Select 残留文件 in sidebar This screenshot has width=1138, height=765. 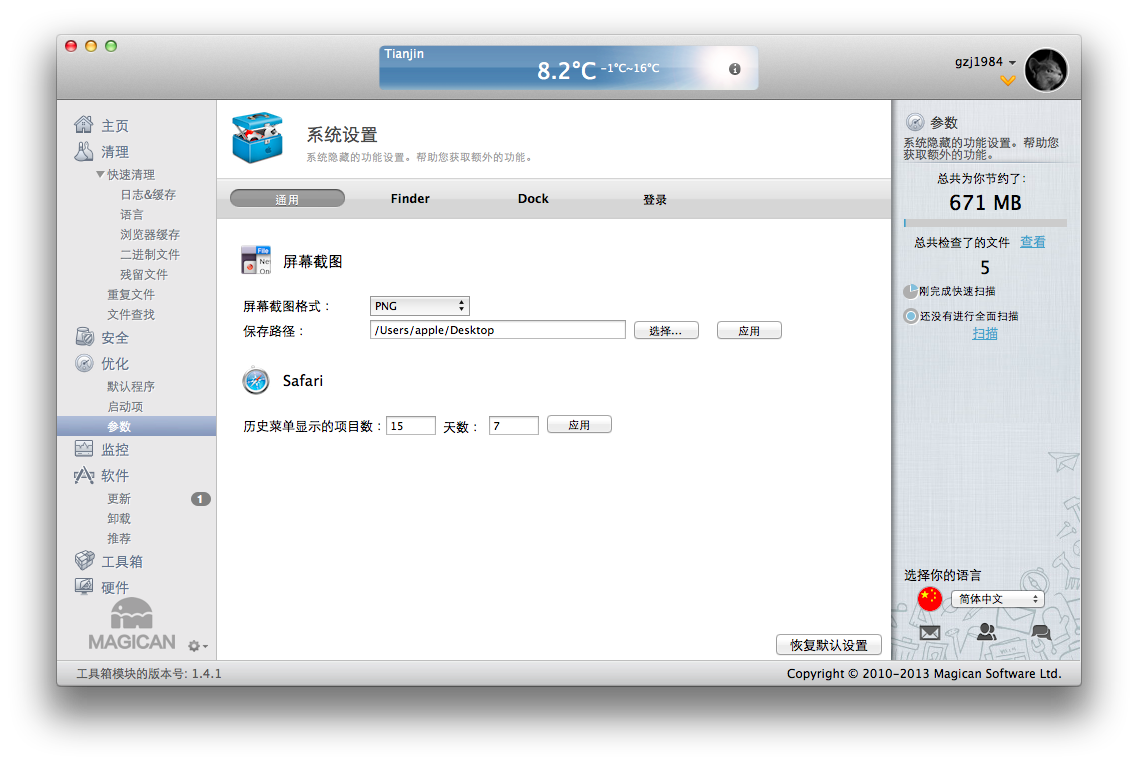pyautogui.click(x=144, y=274)
